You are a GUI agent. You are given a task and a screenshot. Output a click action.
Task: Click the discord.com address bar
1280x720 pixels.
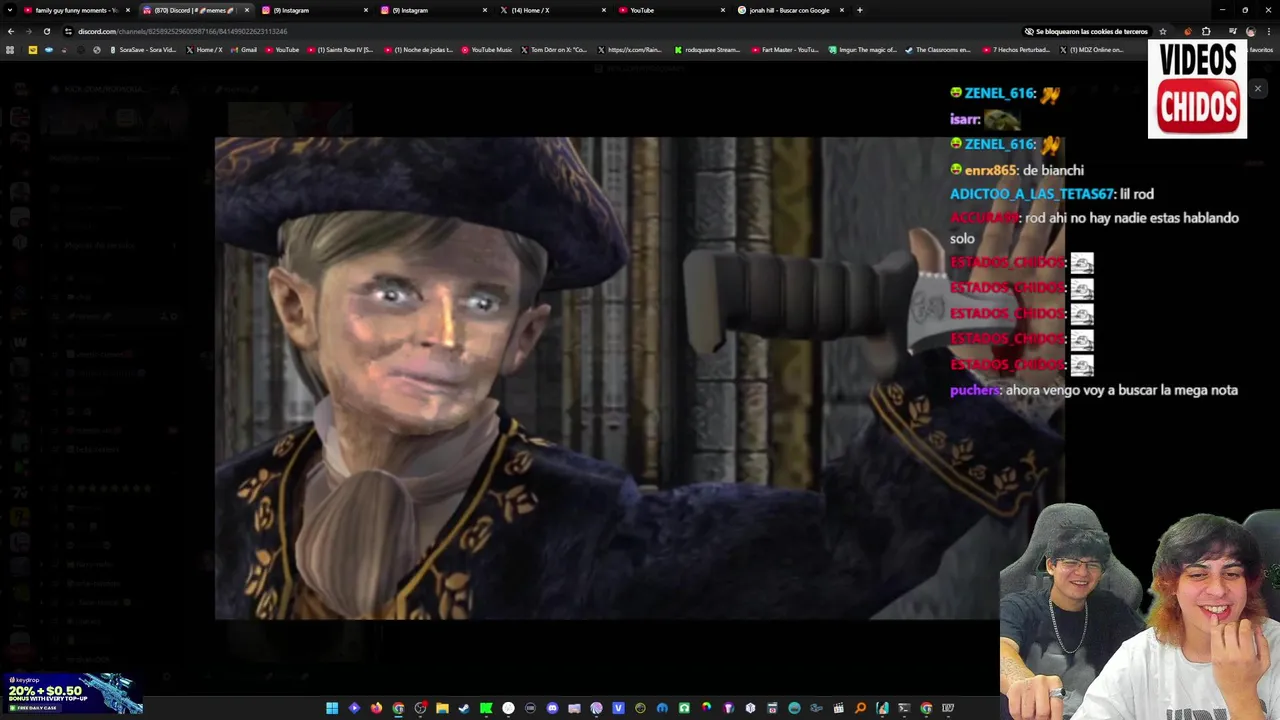(x=540, y=31)
